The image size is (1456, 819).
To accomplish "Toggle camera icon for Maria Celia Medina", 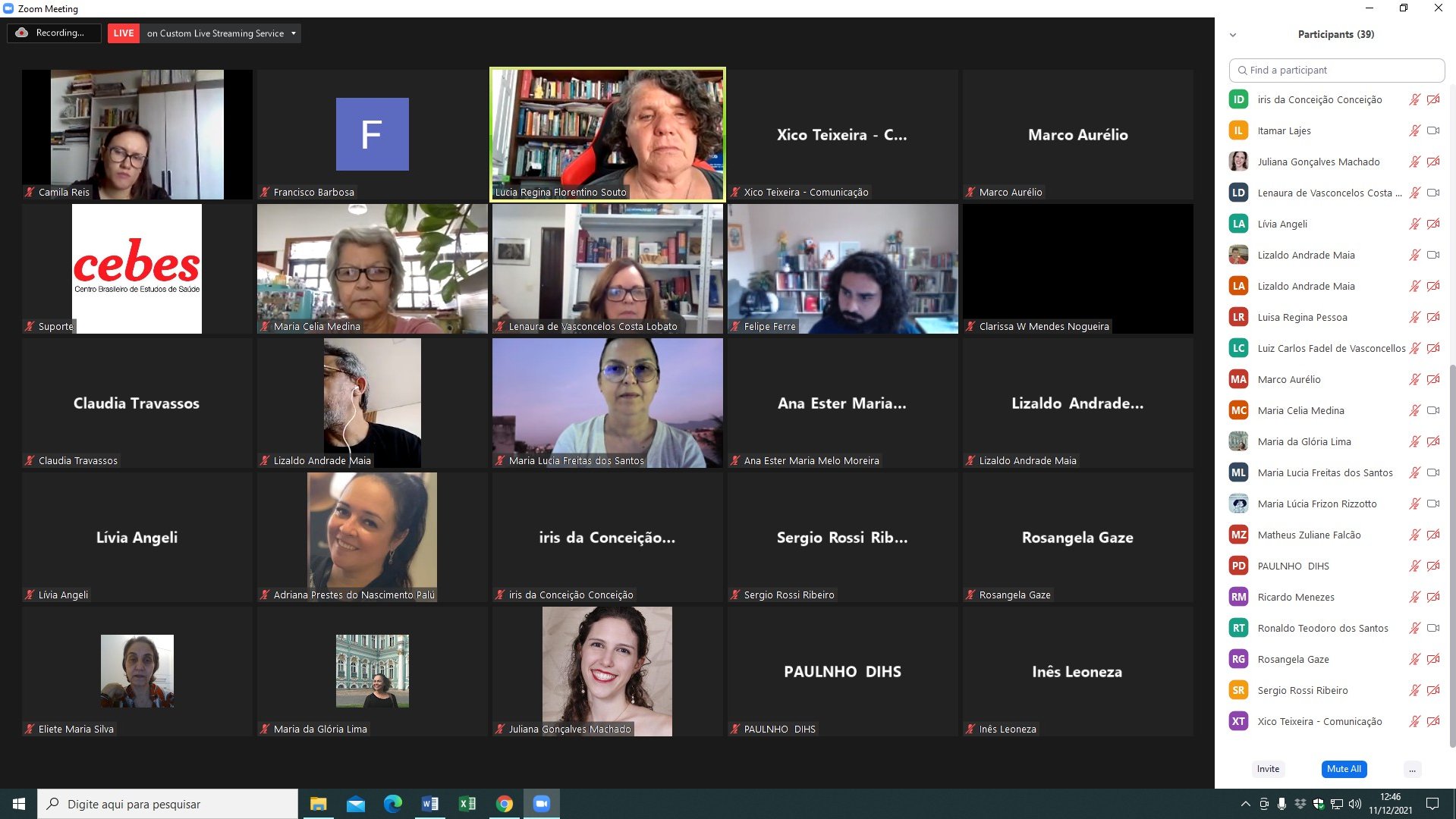I will click(1433, 410).
